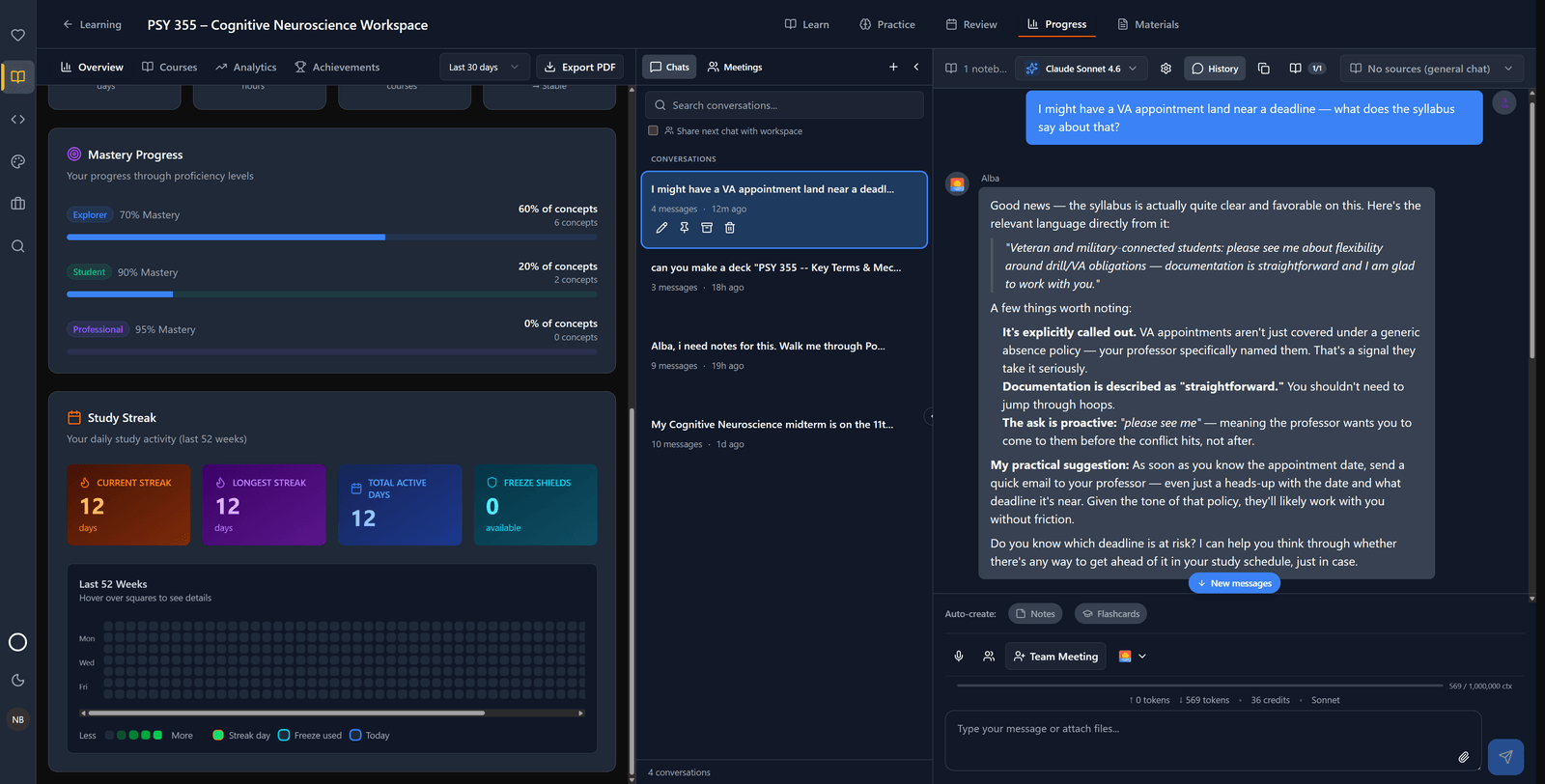Send the message with paper plane button

[x=1505, y=757]
